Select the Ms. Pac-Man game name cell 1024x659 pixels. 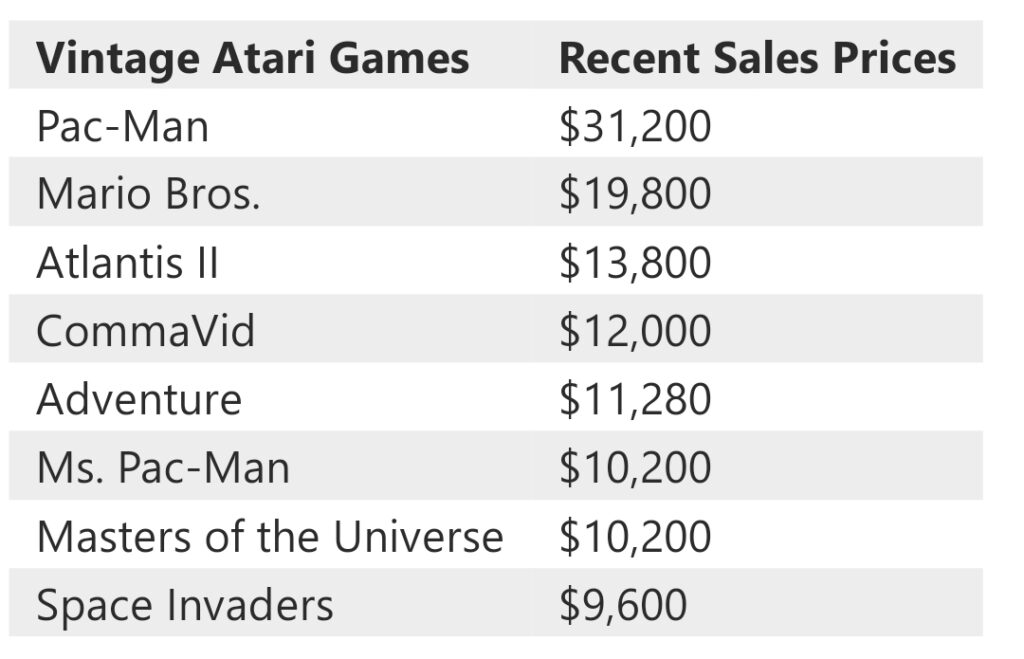pos(163,467)
